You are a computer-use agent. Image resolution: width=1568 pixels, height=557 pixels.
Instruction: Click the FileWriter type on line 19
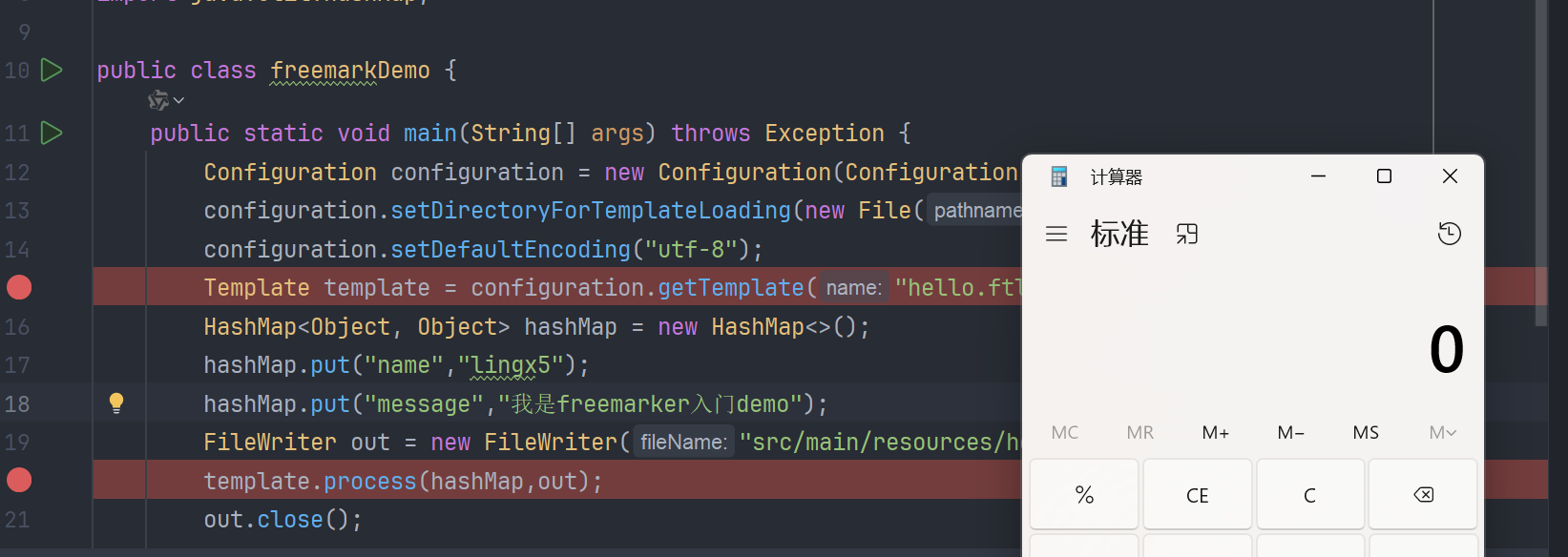coord(270,443)
